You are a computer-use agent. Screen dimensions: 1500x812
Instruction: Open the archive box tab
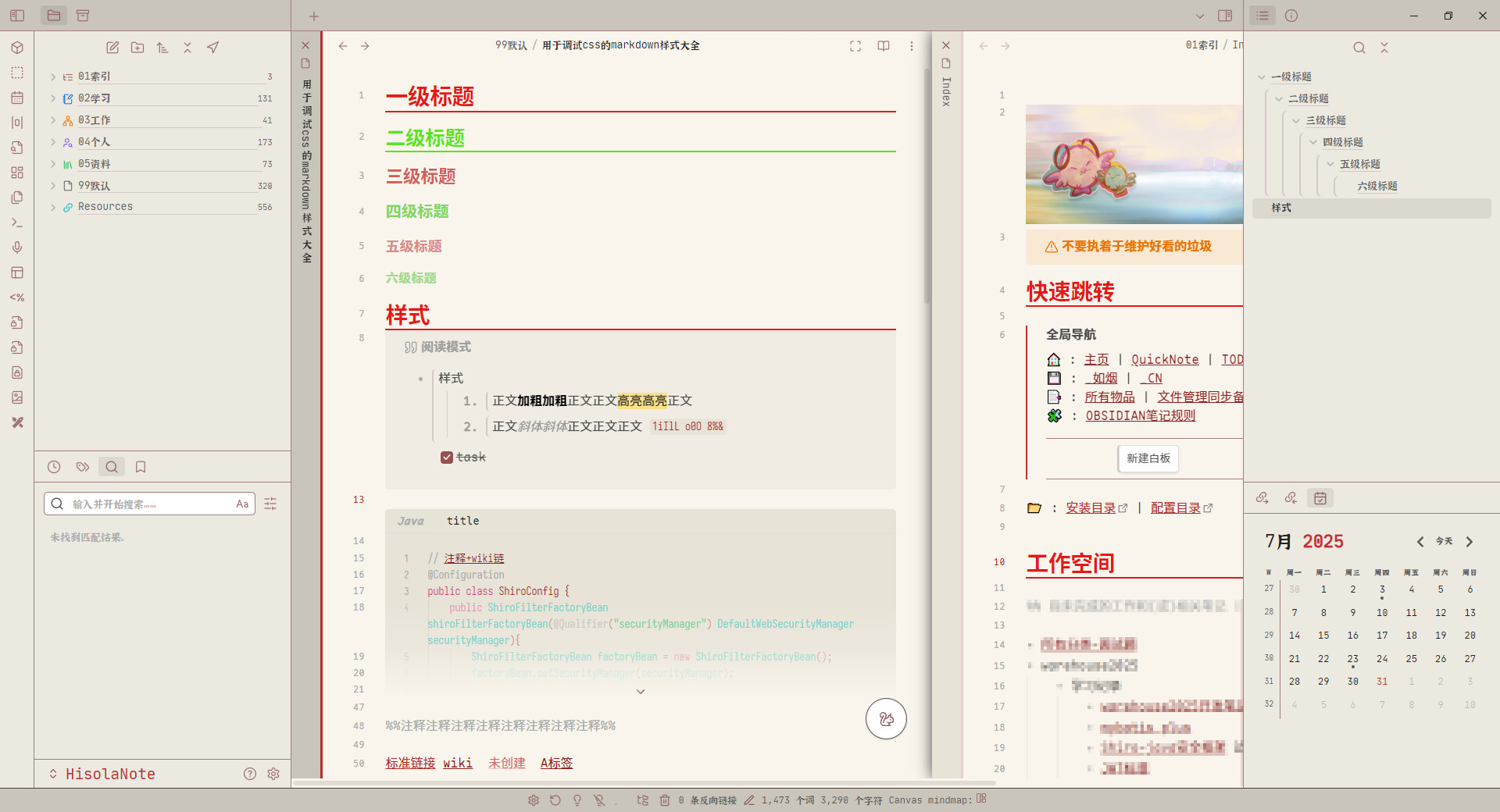[84, 16]
